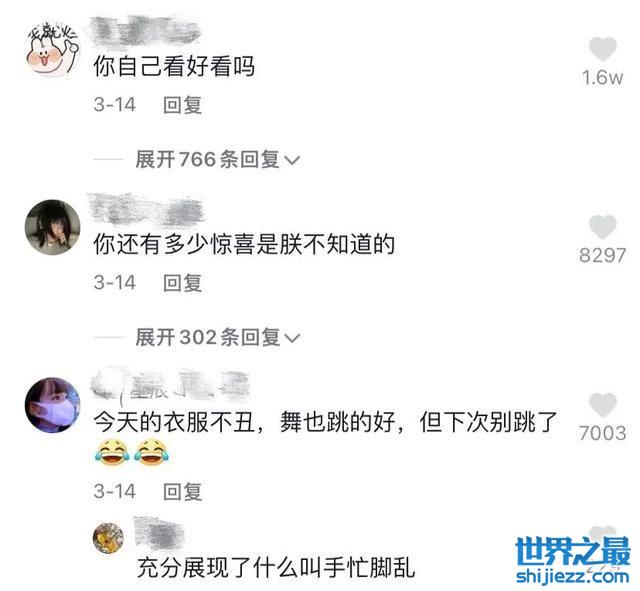Screen dimensions: 640x591
Task: Reply to the '你还有多少惊喜是朕不知道的' comment
Action: coord(182,283)
